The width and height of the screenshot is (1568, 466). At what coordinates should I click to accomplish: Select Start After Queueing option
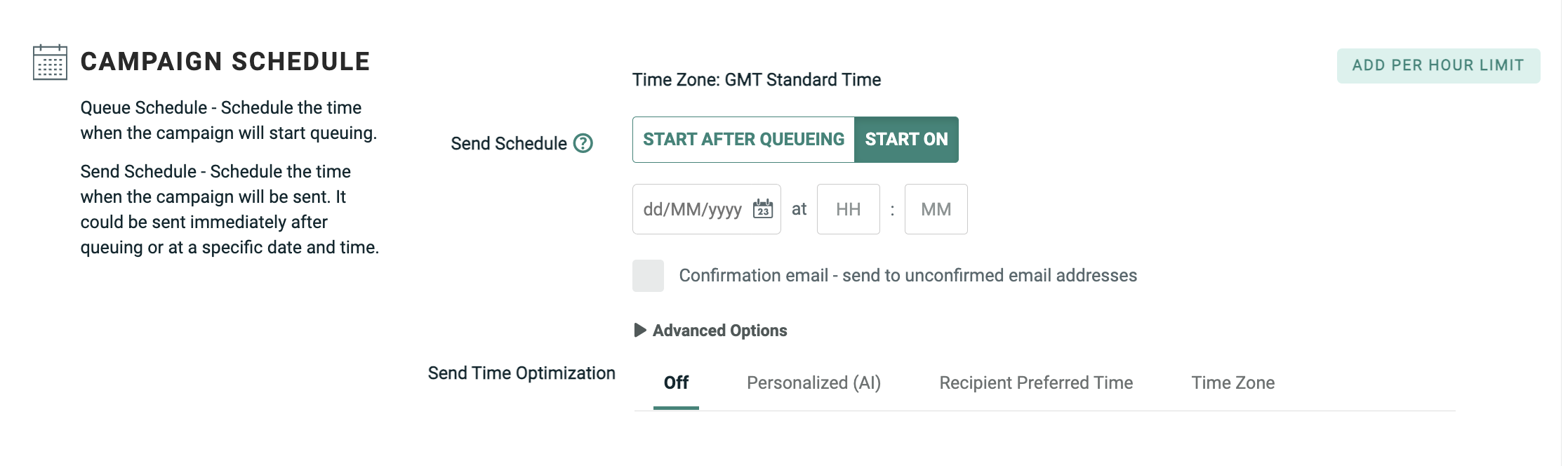tap(743, 140)
